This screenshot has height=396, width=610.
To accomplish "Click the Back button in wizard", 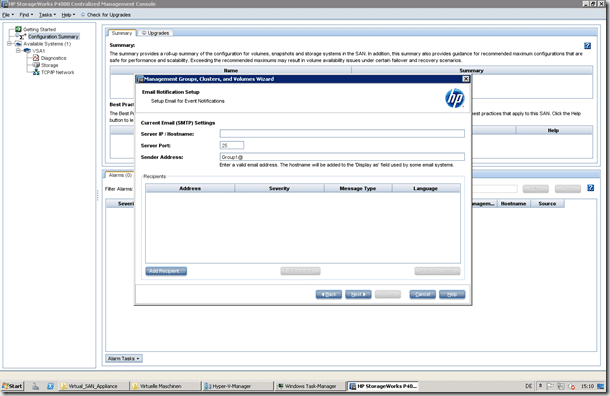I will pyautogui.click(x=329, y=294).
